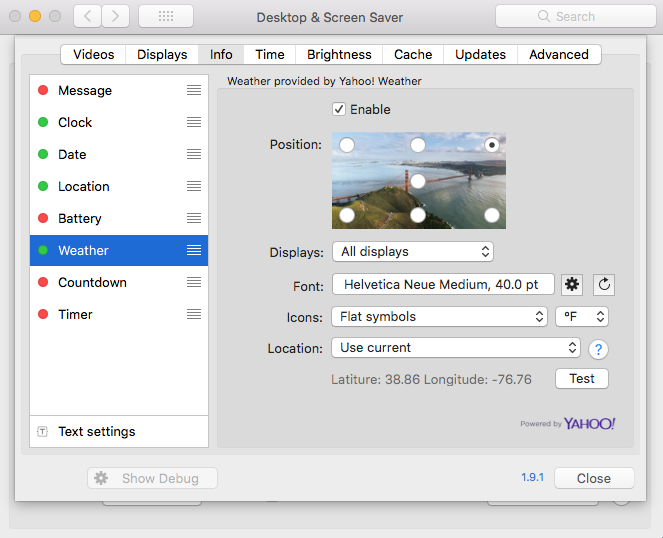Screen dimensions: 663x538
Task: Uncheck the Enable checkbox
Action: pos(339,109)
